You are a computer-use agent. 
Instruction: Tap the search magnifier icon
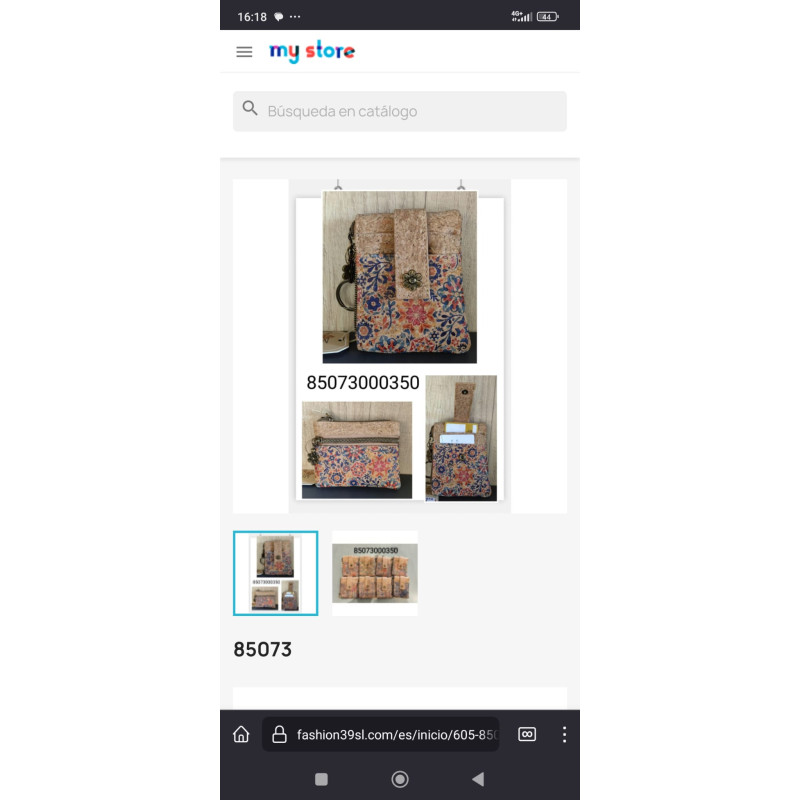[x=250, y=108]
